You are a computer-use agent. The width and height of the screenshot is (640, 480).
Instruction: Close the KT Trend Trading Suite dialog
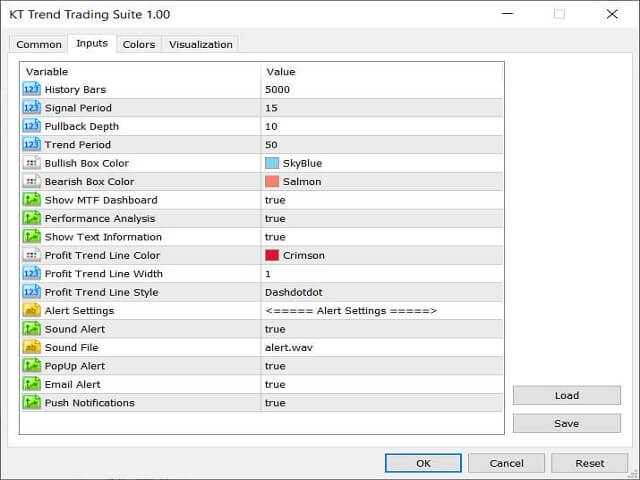(611, 14)
